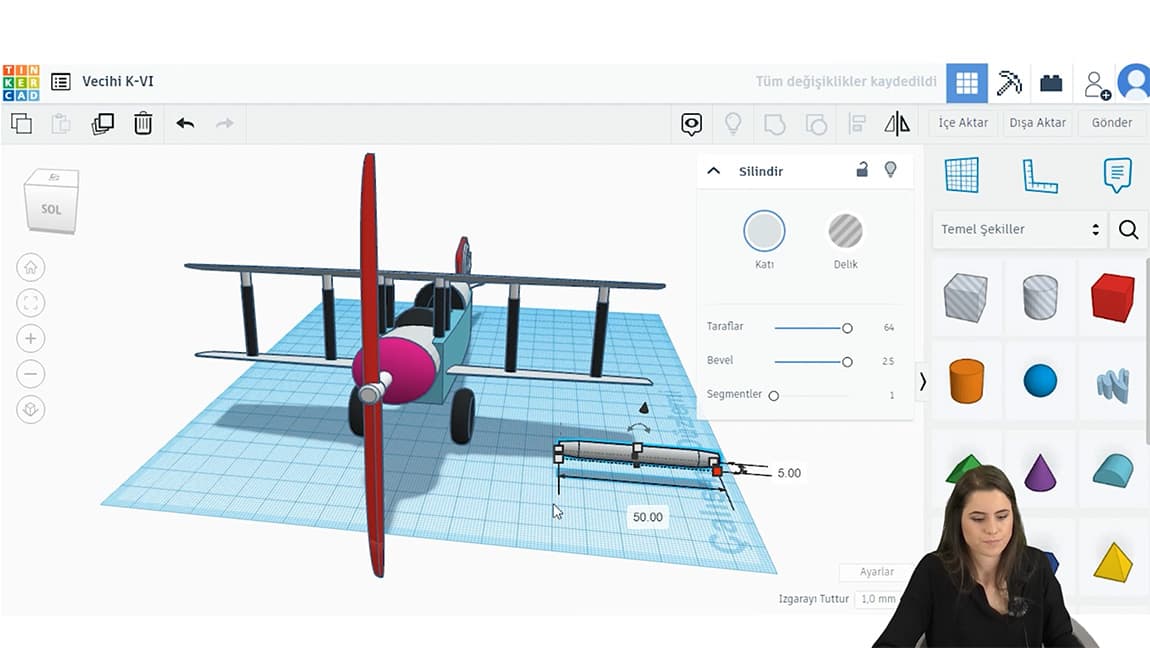Select the Ruler tool
Viewport: 1150px width, 648px height.
click(x=1039, y=175)
